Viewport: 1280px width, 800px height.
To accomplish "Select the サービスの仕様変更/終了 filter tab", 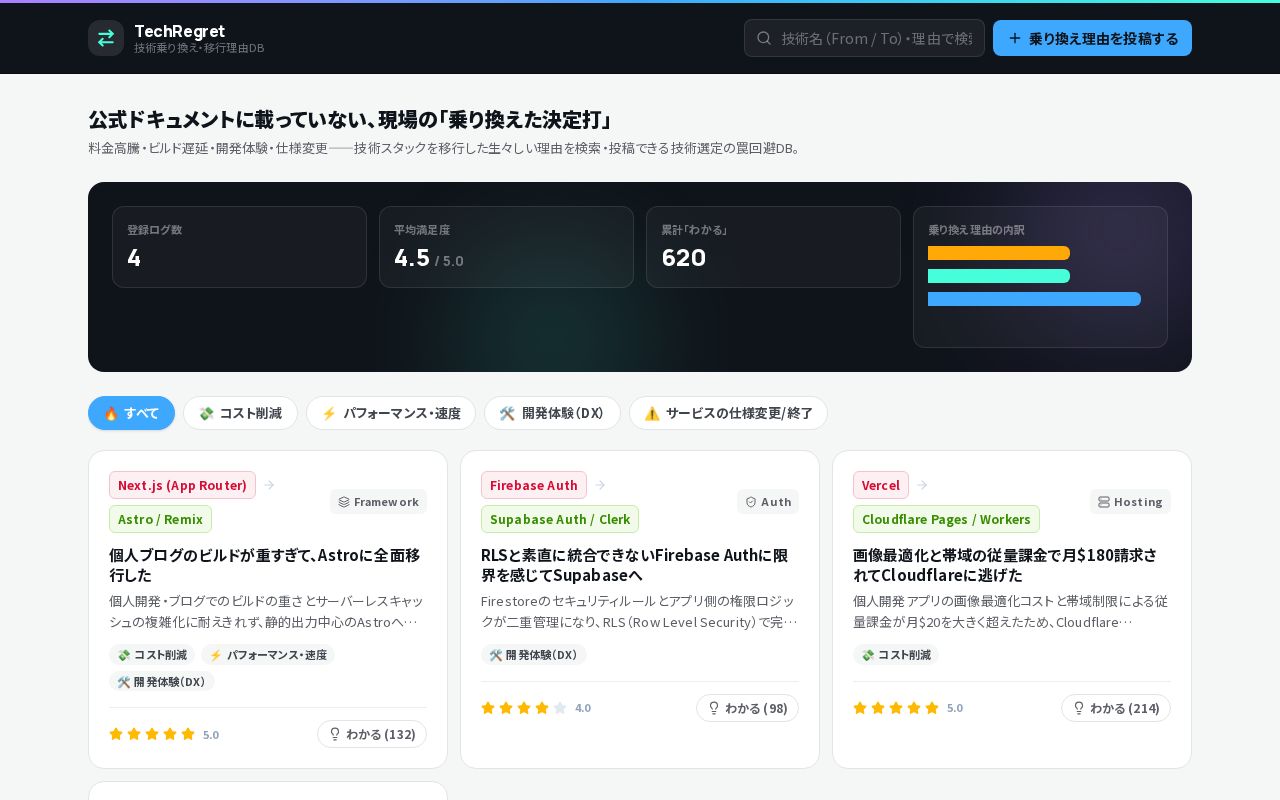I will [x=728, y=413].
